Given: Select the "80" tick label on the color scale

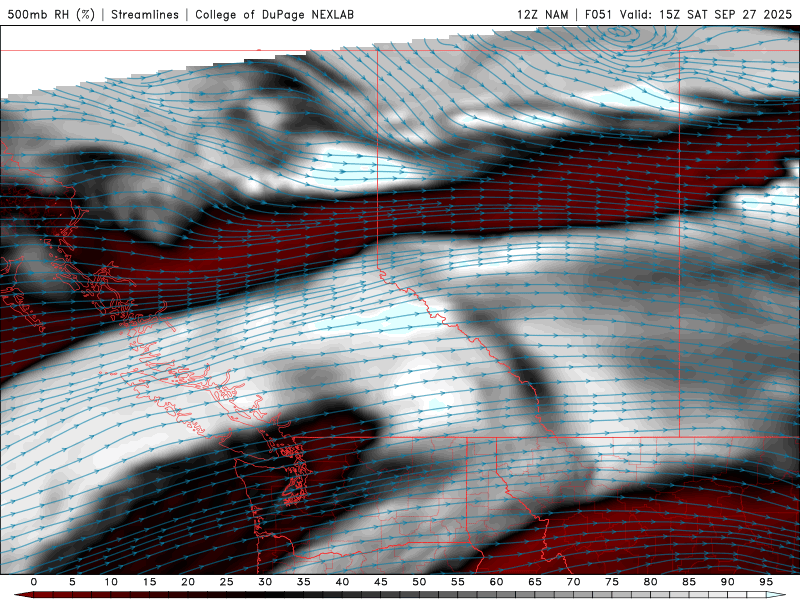Looking at the screenshot, I should point(651,582).
